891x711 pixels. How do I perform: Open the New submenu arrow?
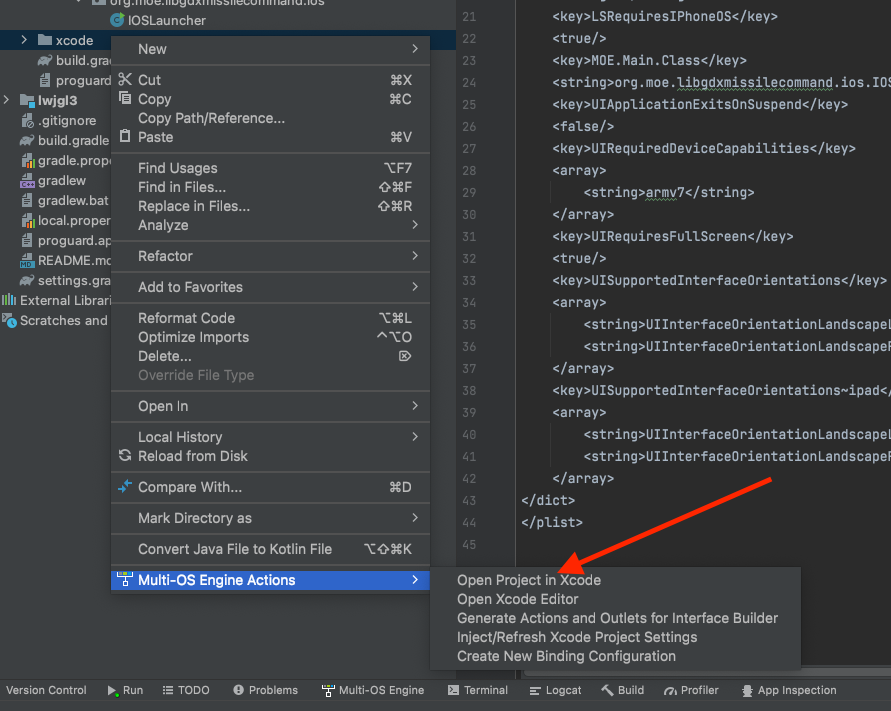(x=415, y=49)
